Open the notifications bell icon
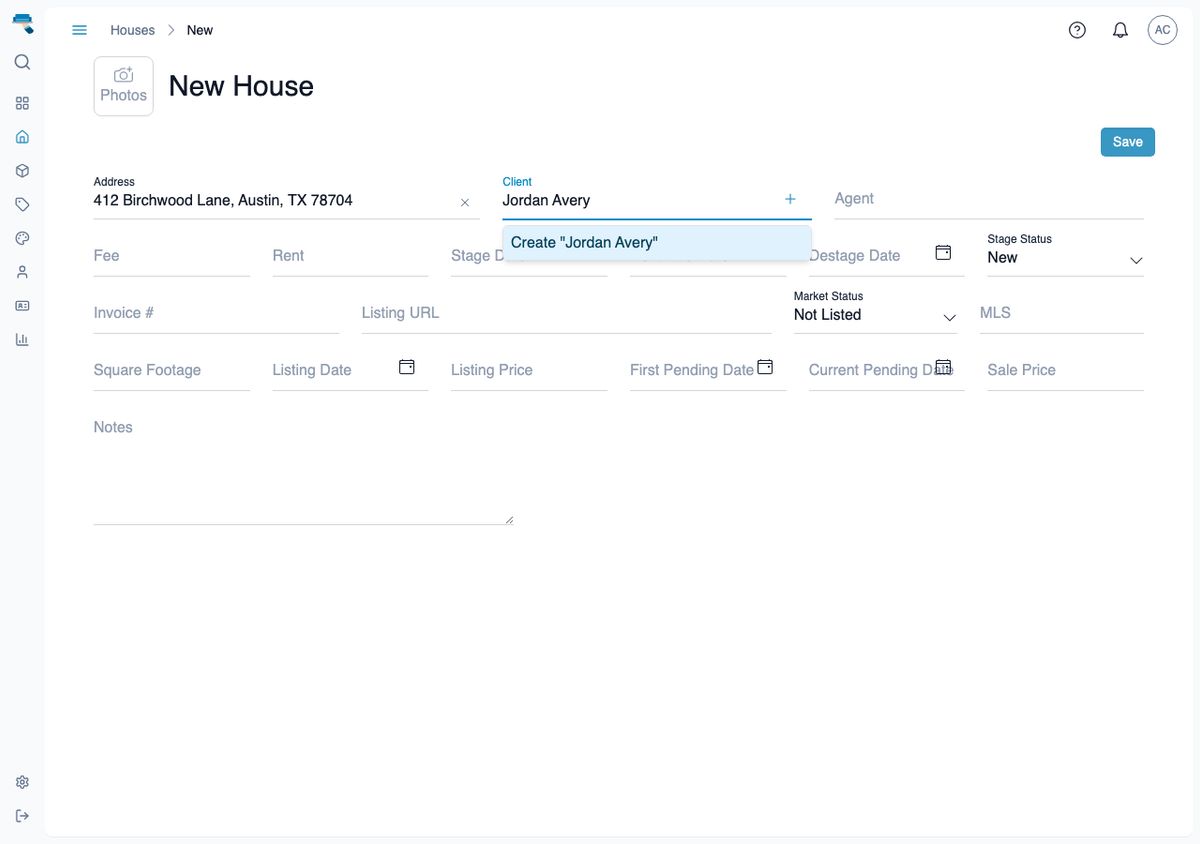The image size is (1200, 844). [1120, 30]
